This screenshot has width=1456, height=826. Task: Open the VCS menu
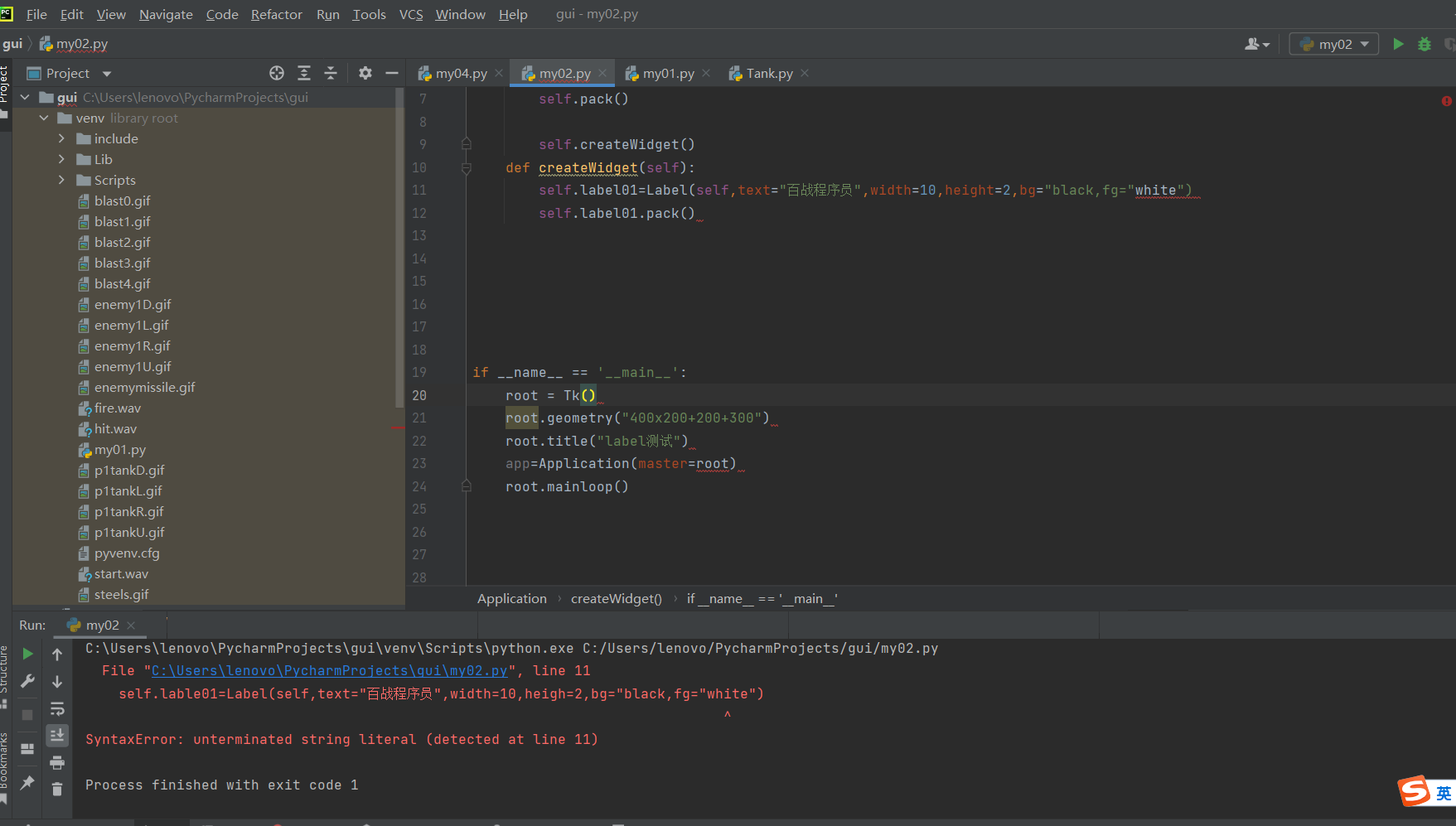point(411,14)
